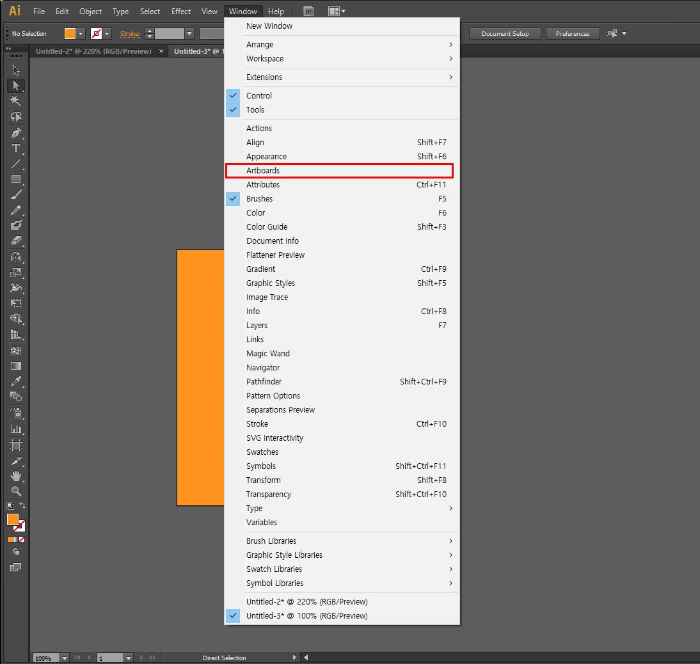Switch to the checked Untitled-3 document entry

(x=342, y=616)
